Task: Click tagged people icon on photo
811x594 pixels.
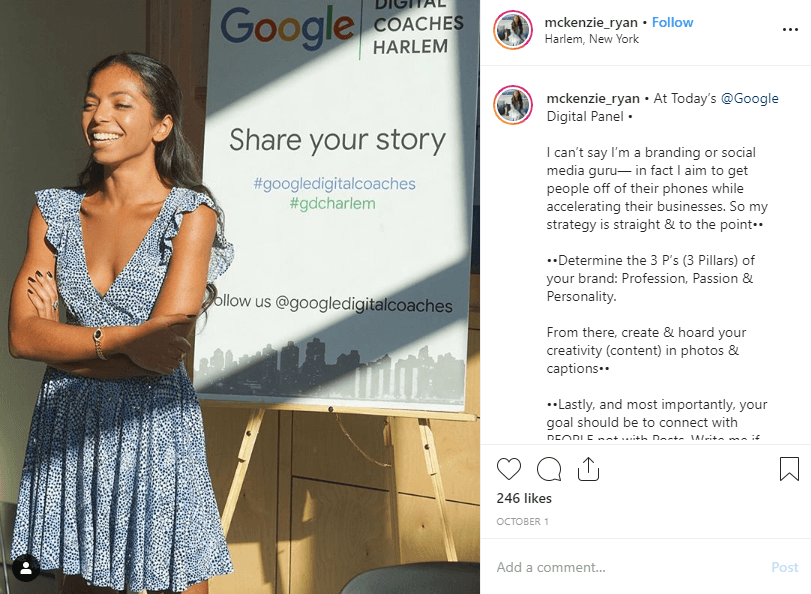Action: [26, 568]
